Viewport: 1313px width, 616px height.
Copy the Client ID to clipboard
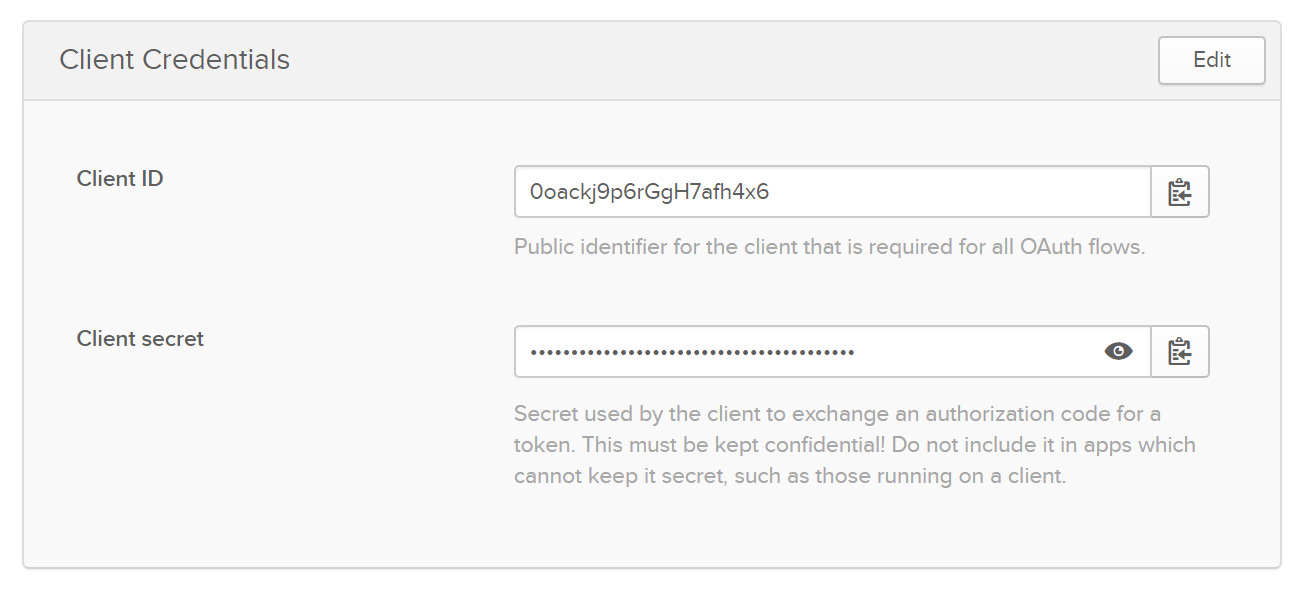(1180, 192)
